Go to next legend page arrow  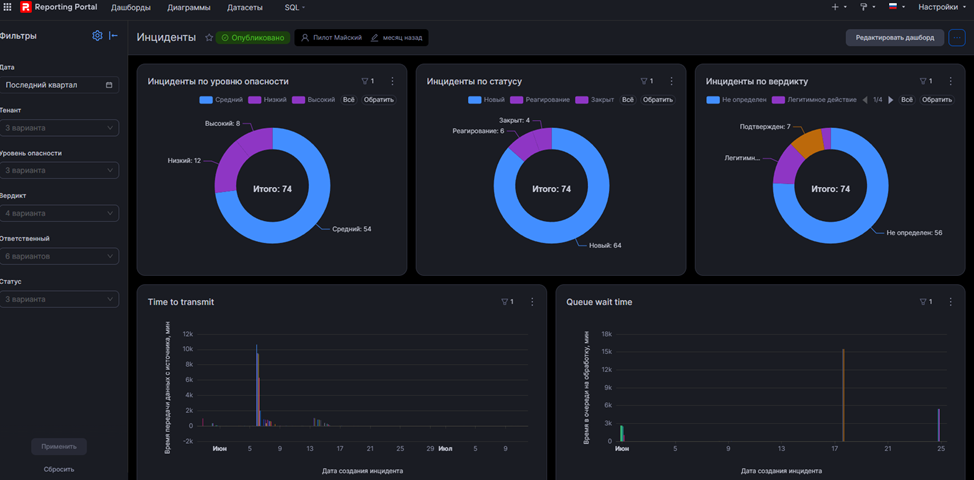coord(891,100)
